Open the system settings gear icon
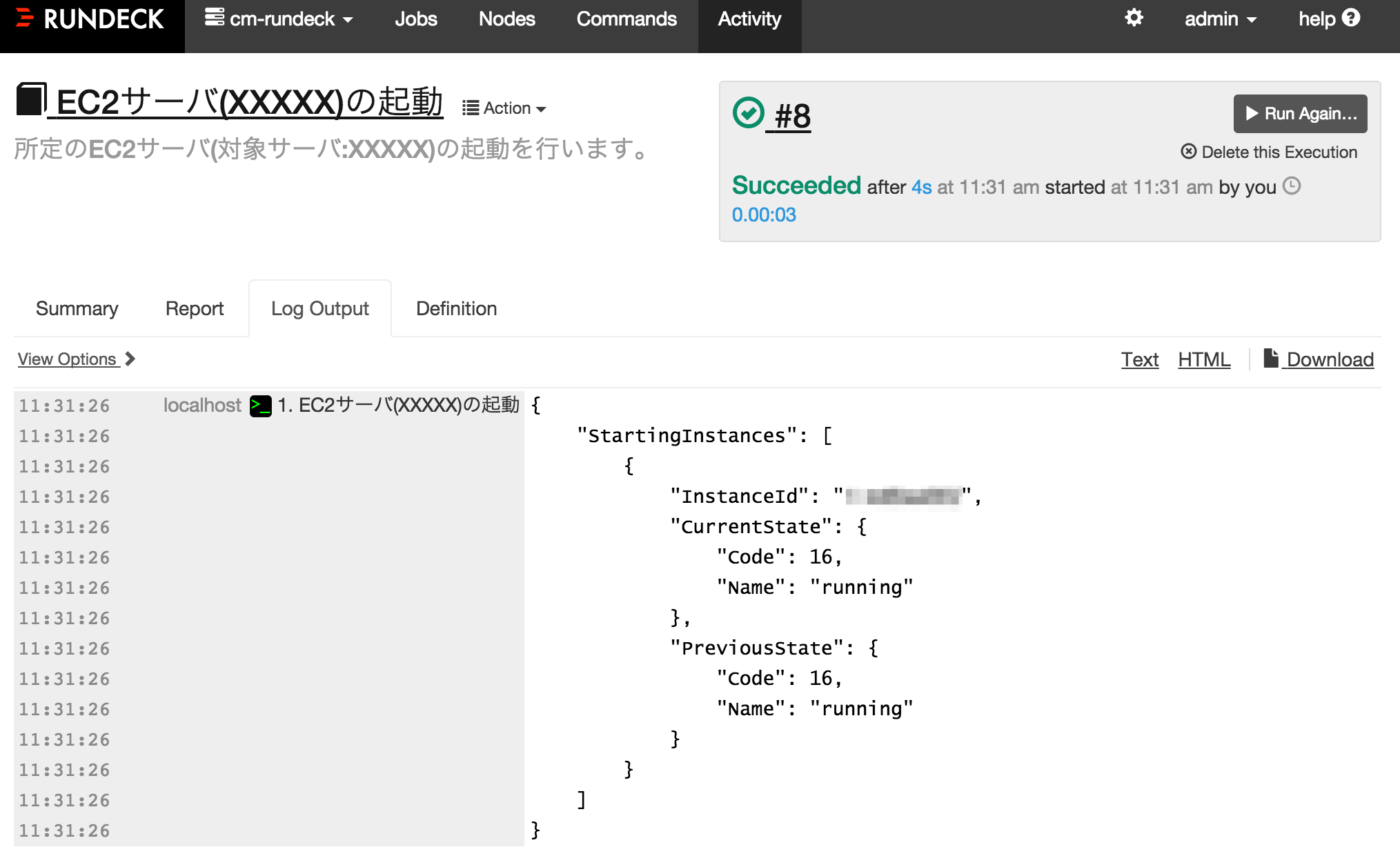 click(x=1134, y=19)
